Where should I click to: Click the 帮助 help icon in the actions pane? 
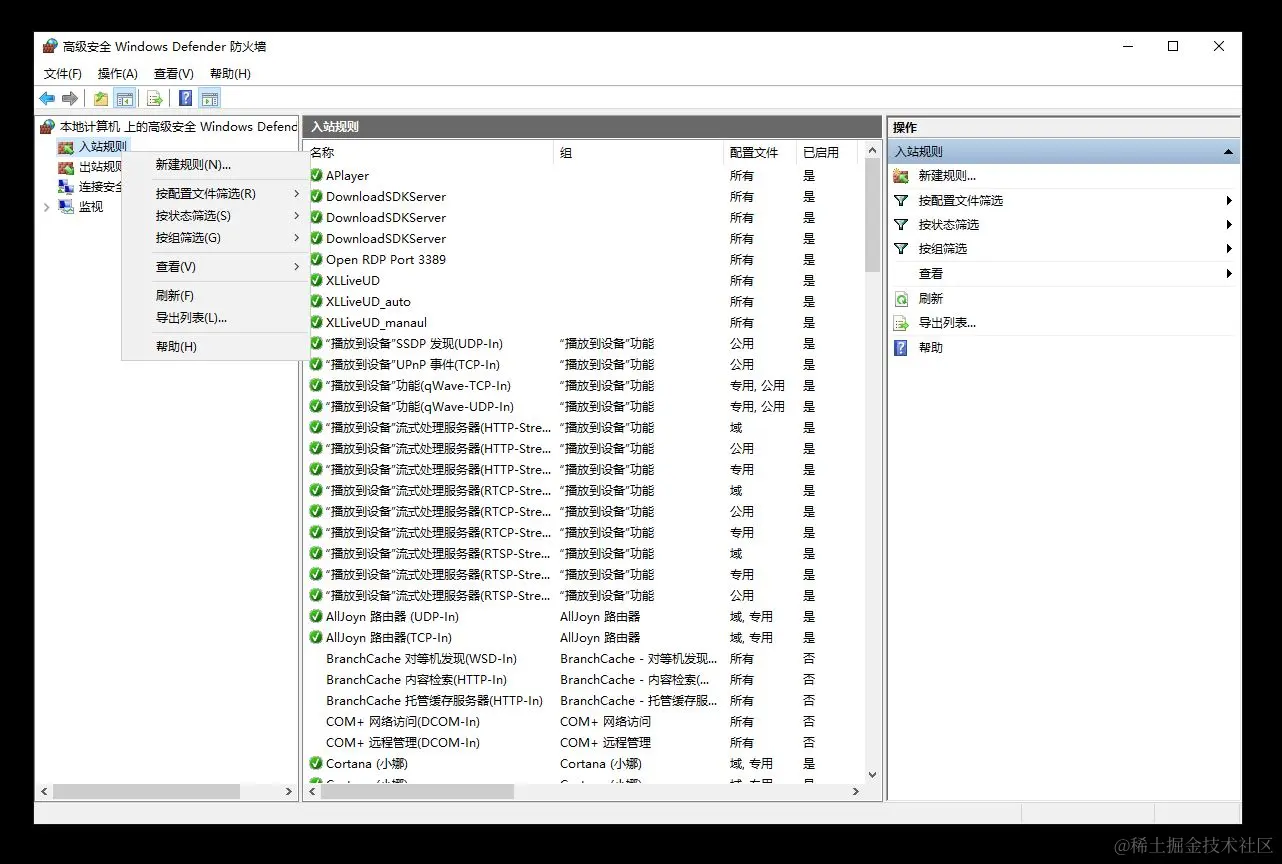click(x=901, y=347)
